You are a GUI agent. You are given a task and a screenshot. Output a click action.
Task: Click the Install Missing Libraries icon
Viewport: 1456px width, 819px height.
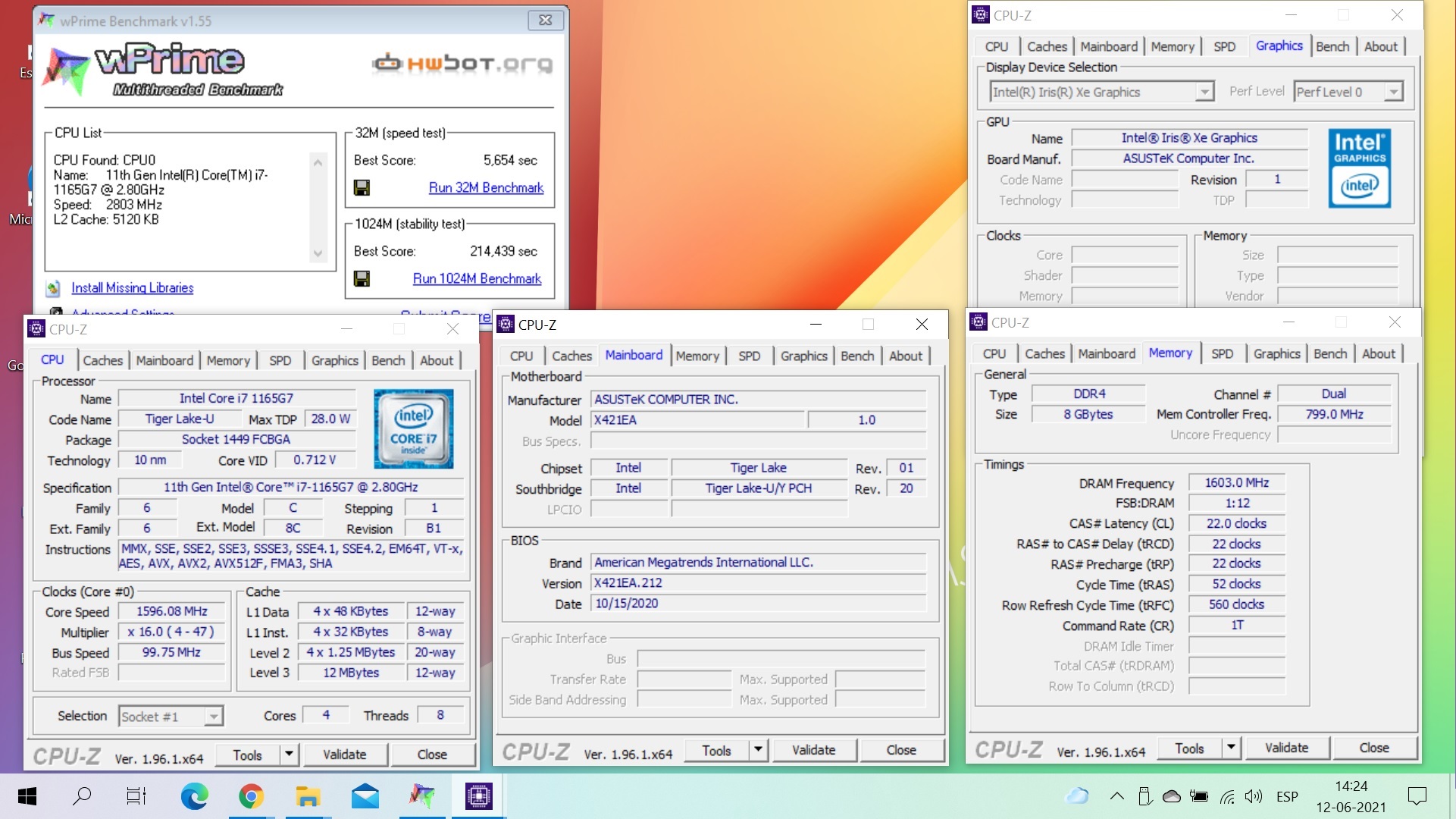[53, 288]
